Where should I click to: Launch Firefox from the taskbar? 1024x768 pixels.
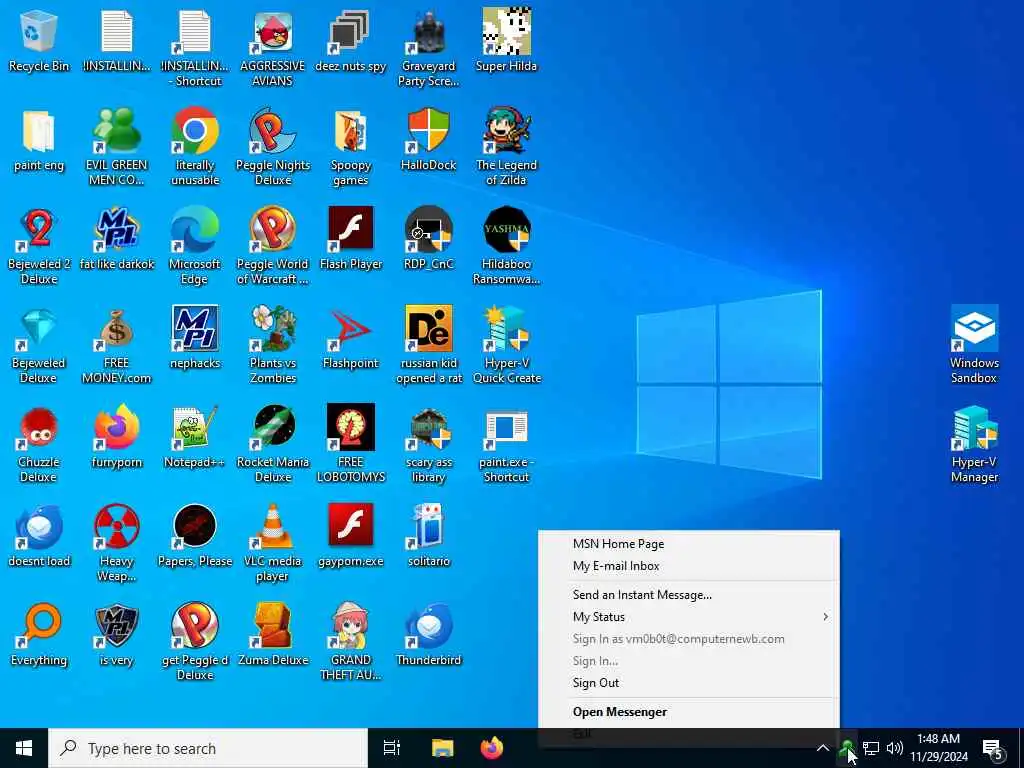(492, 748)
